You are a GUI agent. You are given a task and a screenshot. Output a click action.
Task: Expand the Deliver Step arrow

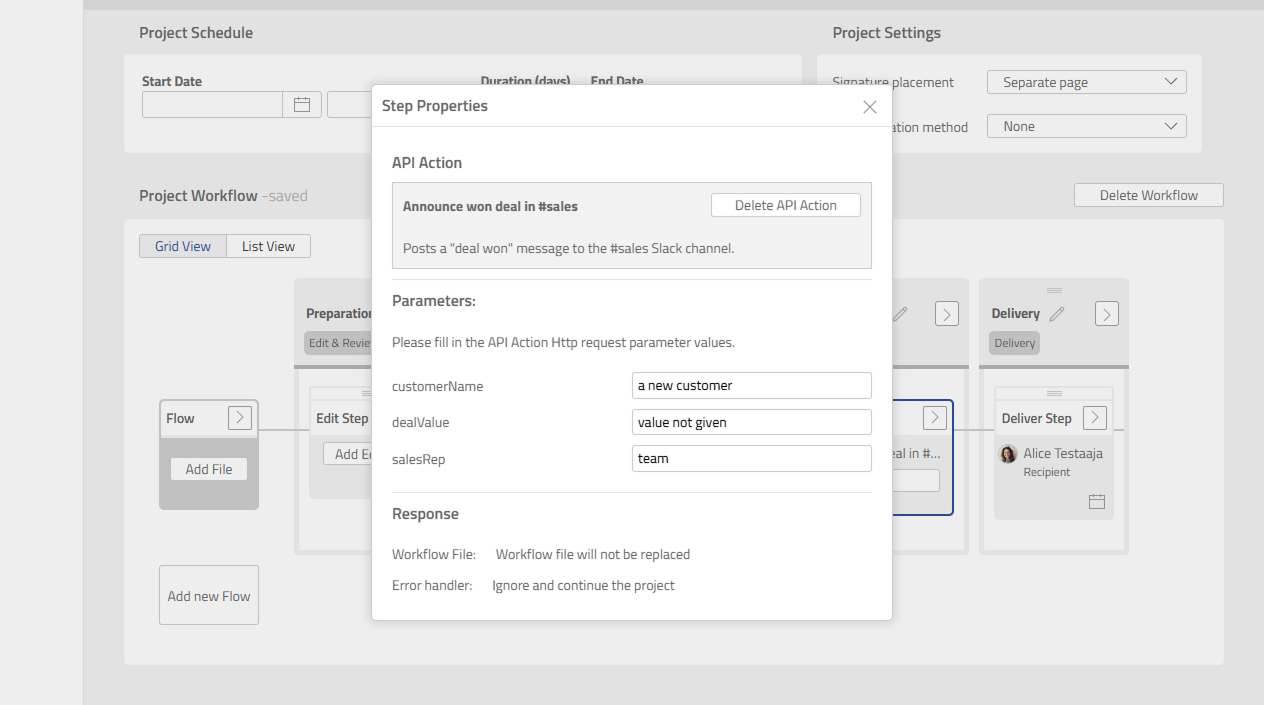pos(1095,418)
